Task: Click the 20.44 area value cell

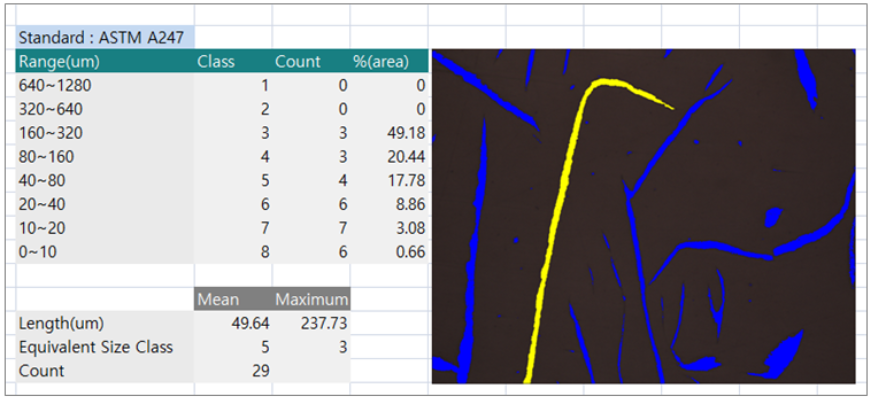Action: coord(389,157)
